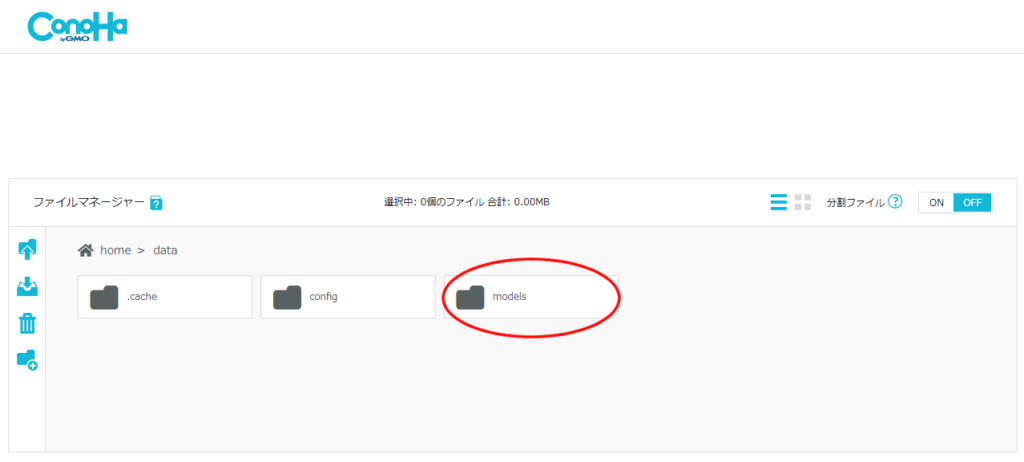Click the upload file icon in sidebar
Image resolution: width=1024 pixels, height=462 pixels.
click(x=27, y=250)
